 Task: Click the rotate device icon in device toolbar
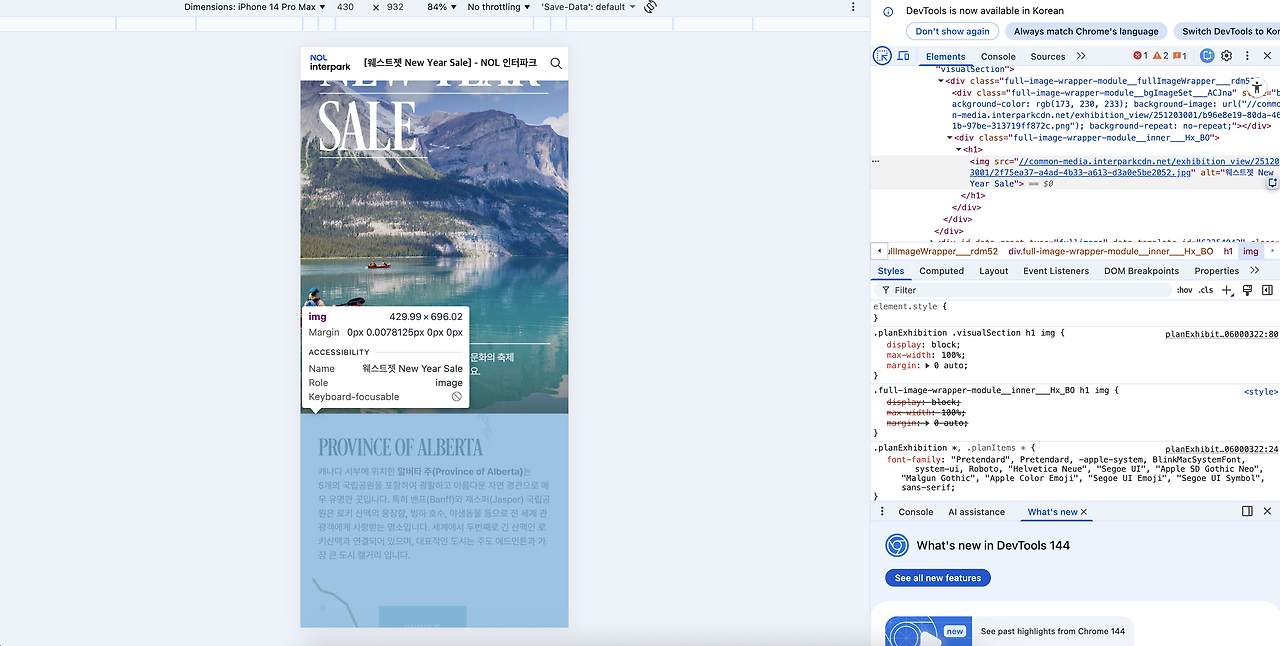[x=650, y=7]
